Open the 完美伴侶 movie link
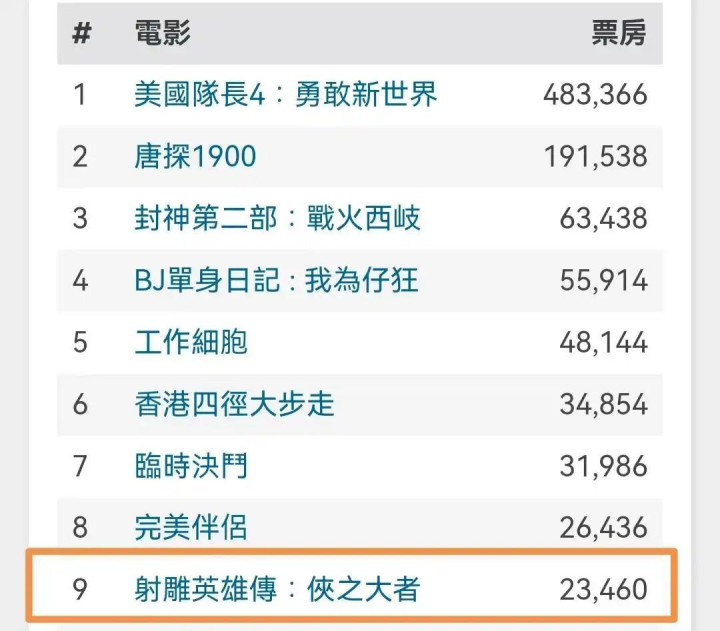The height and width of the screenshot is (631, 720). tap(191, 528)
